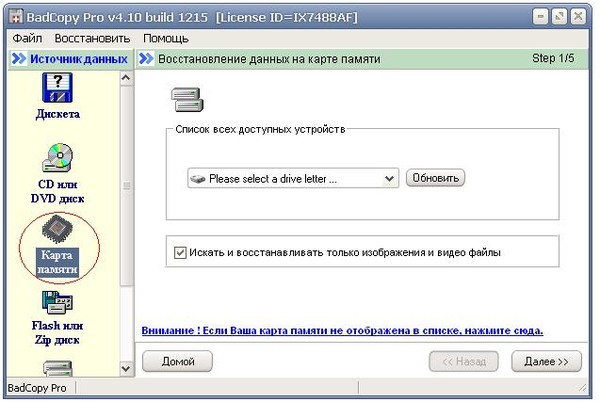Open the Файл menu
The image size is (600, 402).
(x=27, y=38)
